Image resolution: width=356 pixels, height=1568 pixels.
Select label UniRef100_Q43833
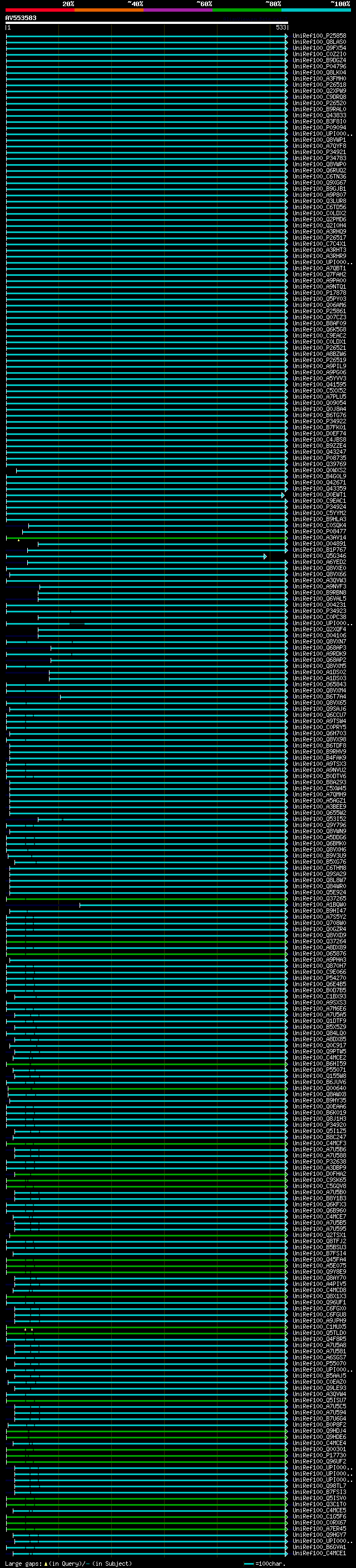pos(319,116)
